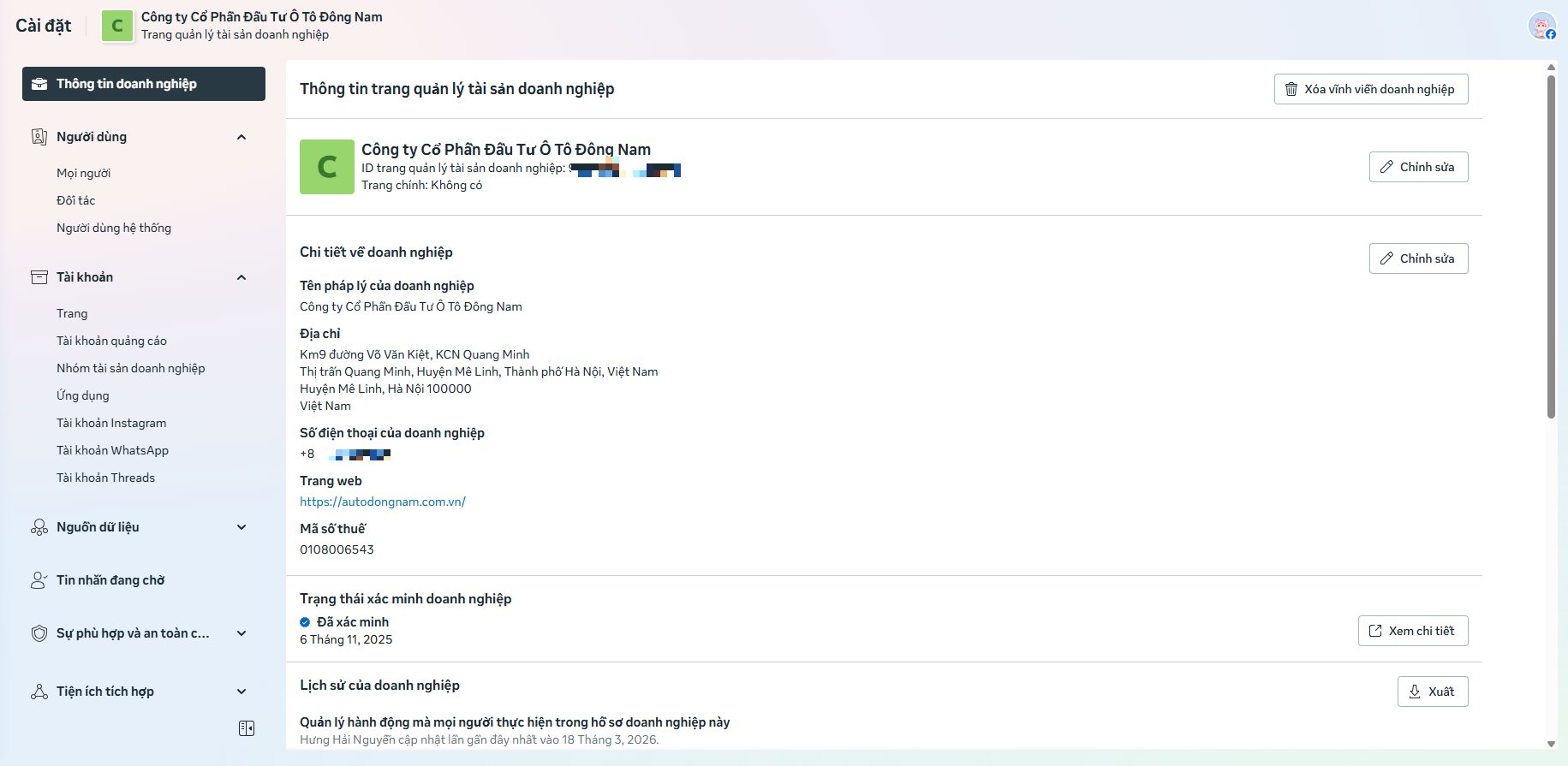
Task: Expand the Nguồn dữ liệu chevron
Action: tap(241, 527)
